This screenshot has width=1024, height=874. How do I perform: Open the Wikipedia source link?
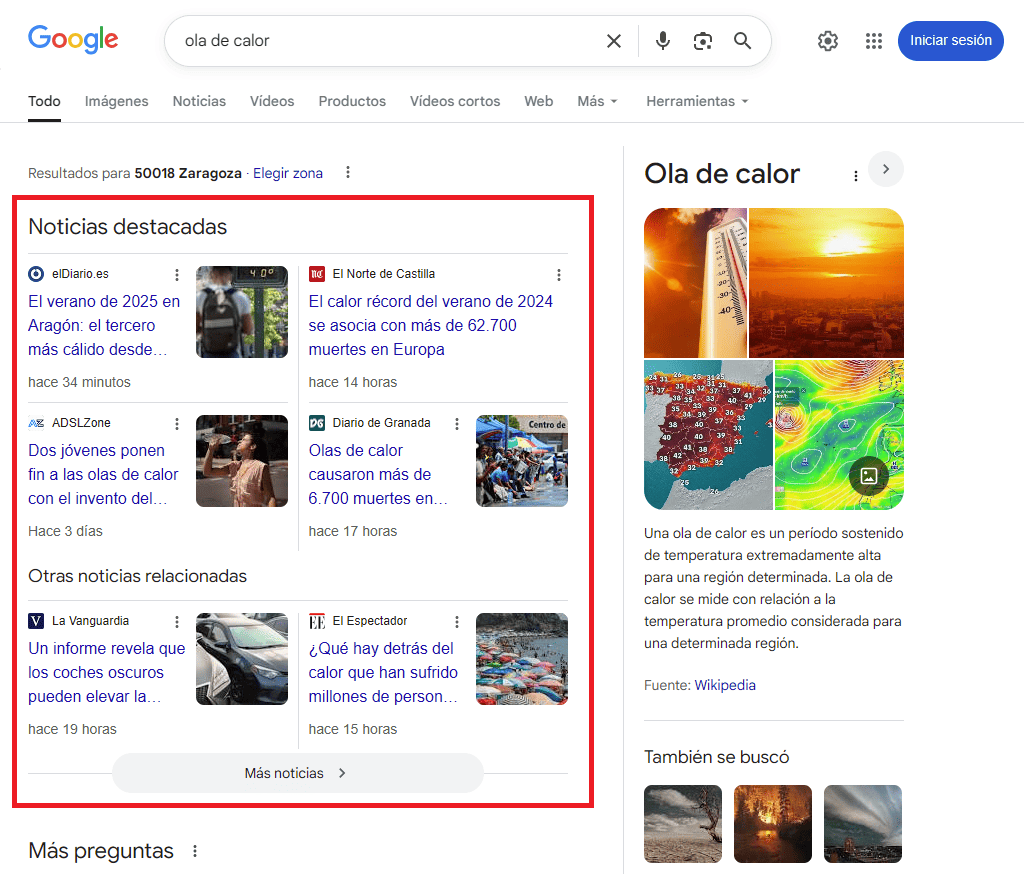[x=725, y=685]
